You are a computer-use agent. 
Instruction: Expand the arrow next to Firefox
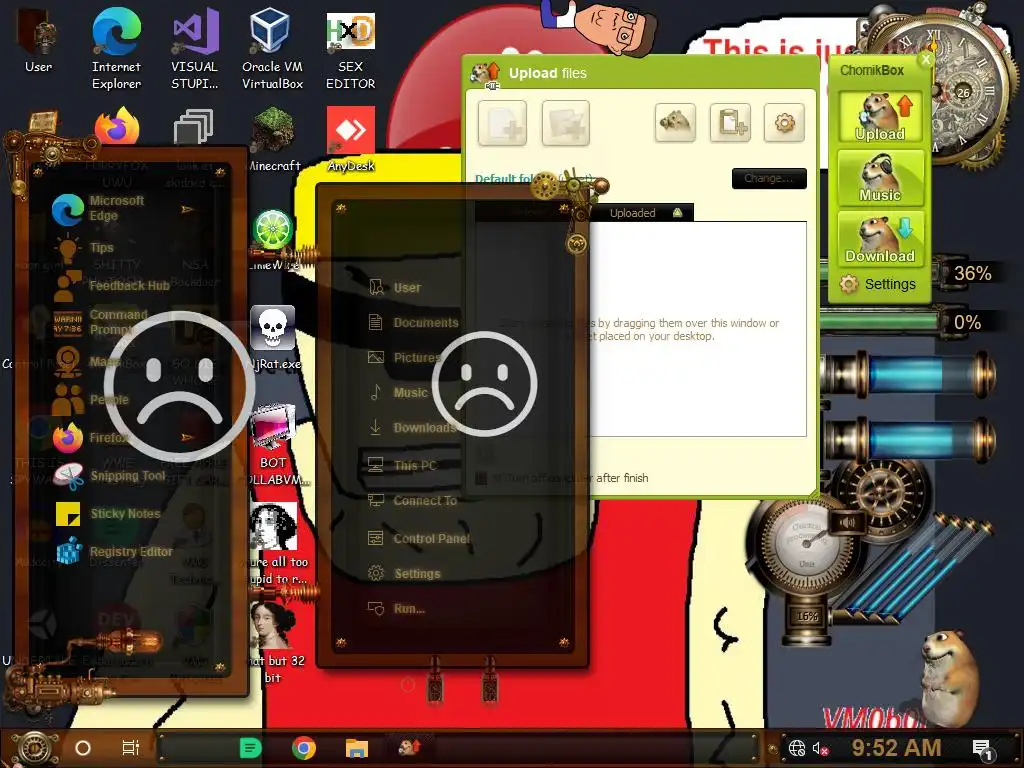click(x=187, y=437)
